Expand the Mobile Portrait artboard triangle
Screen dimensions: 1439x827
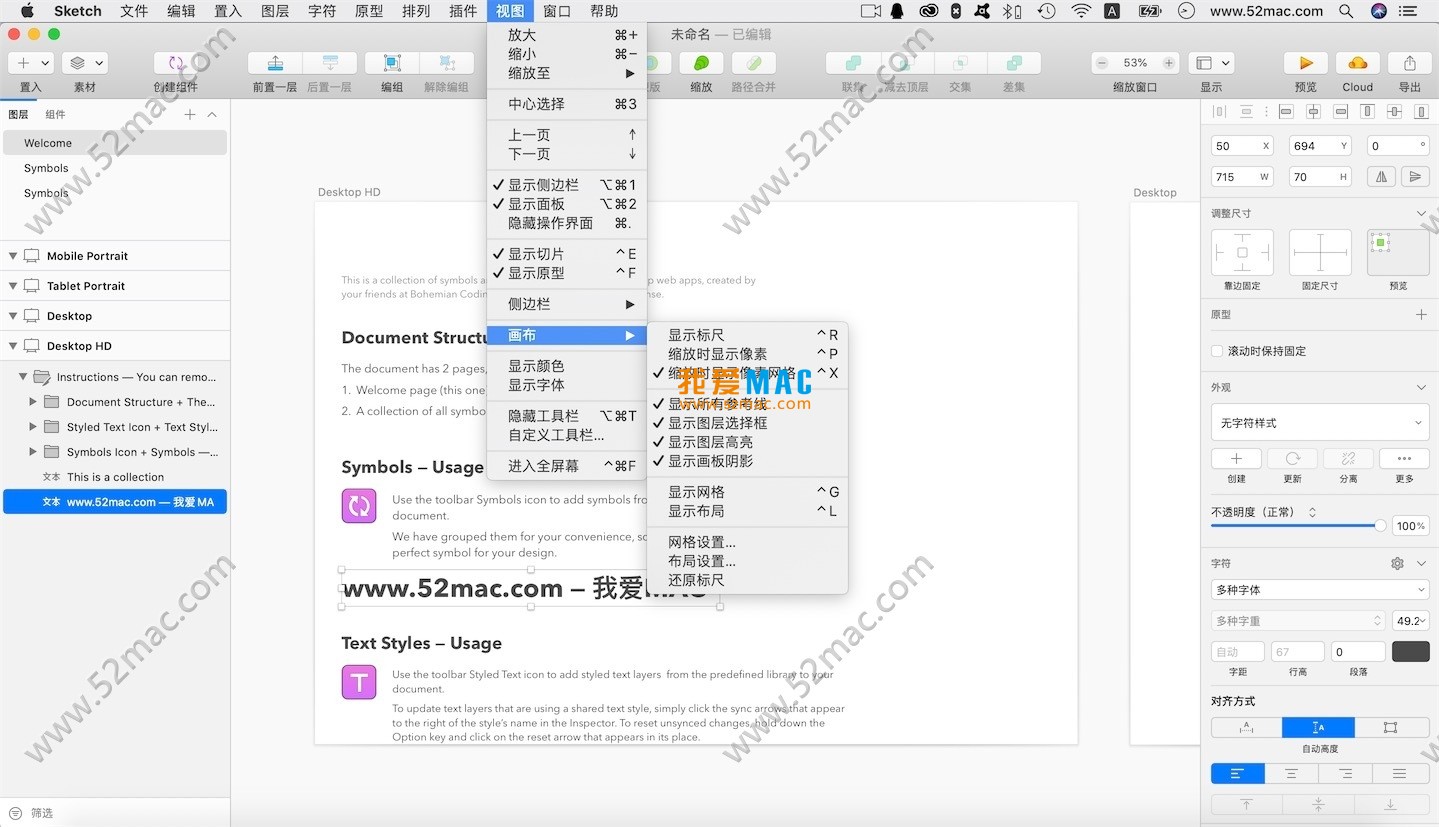click(13, 256)
